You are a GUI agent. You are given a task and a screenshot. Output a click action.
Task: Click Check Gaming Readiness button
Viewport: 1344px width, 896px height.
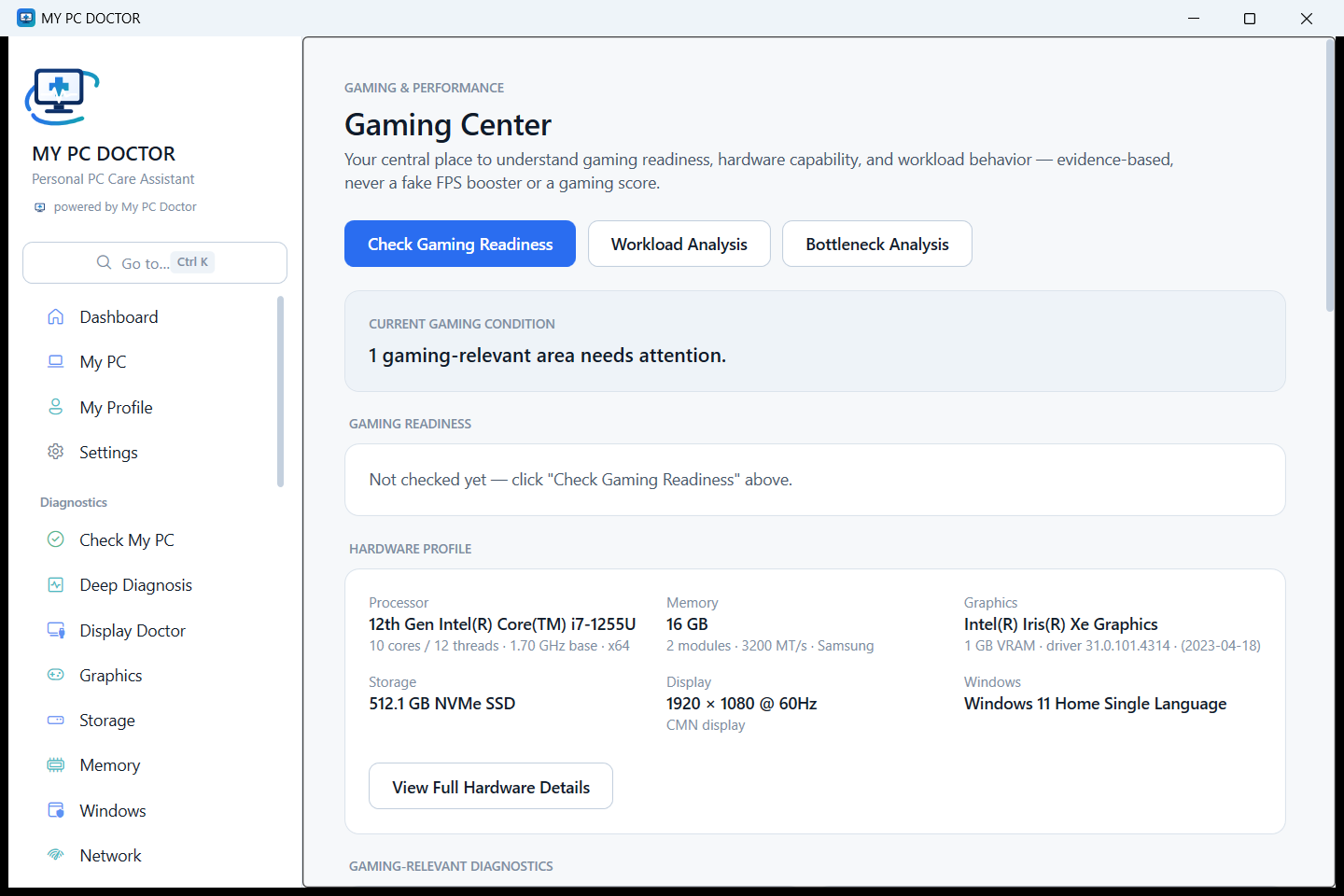[460, 244]
